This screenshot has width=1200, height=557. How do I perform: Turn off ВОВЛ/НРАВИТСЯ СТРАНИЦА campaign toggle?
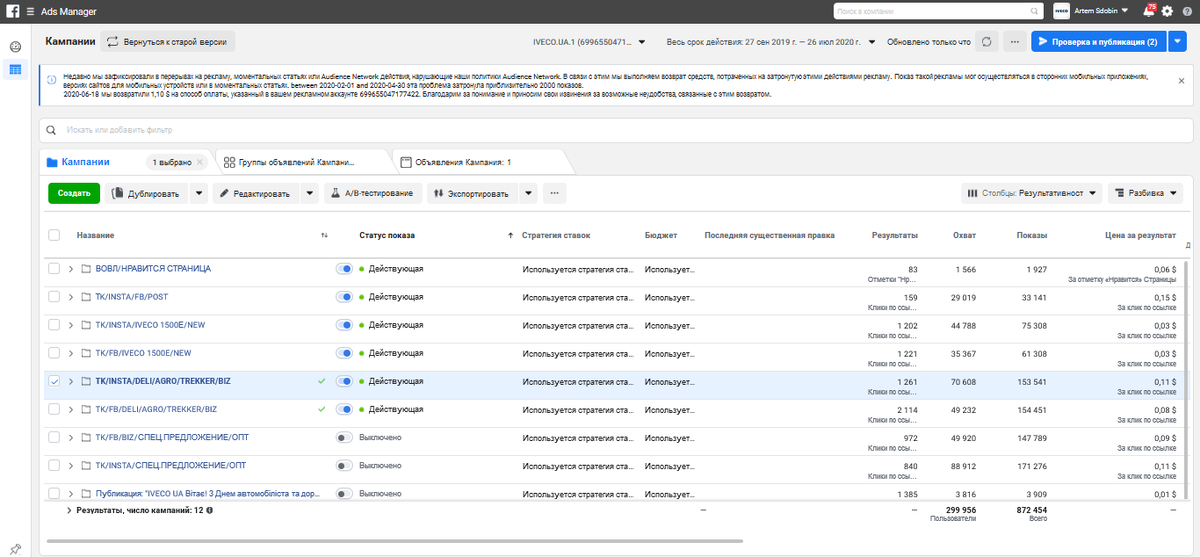click(345, 269)
